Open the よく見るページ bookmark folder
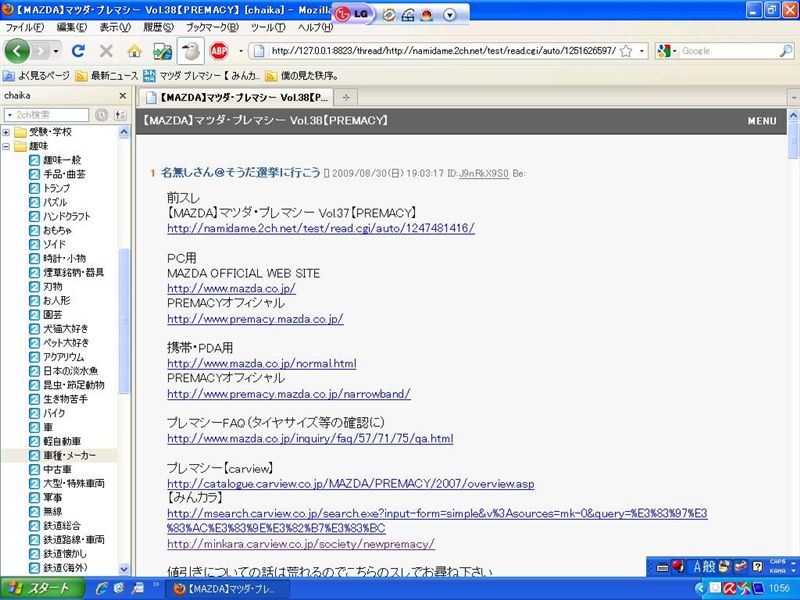 (x=36, y=76)
